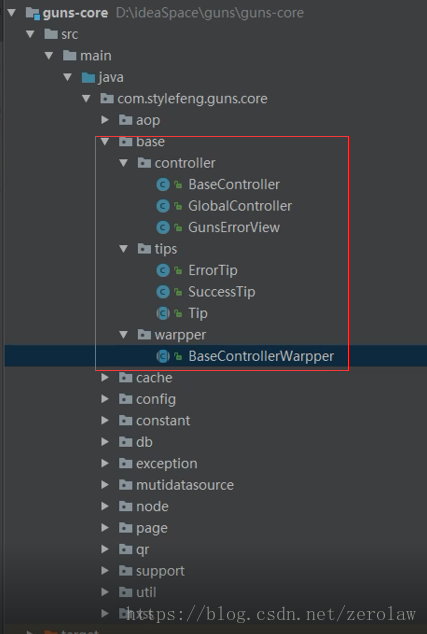Select the GunsErrorView file name
This screenshot has height=634, width=427.
234,227
